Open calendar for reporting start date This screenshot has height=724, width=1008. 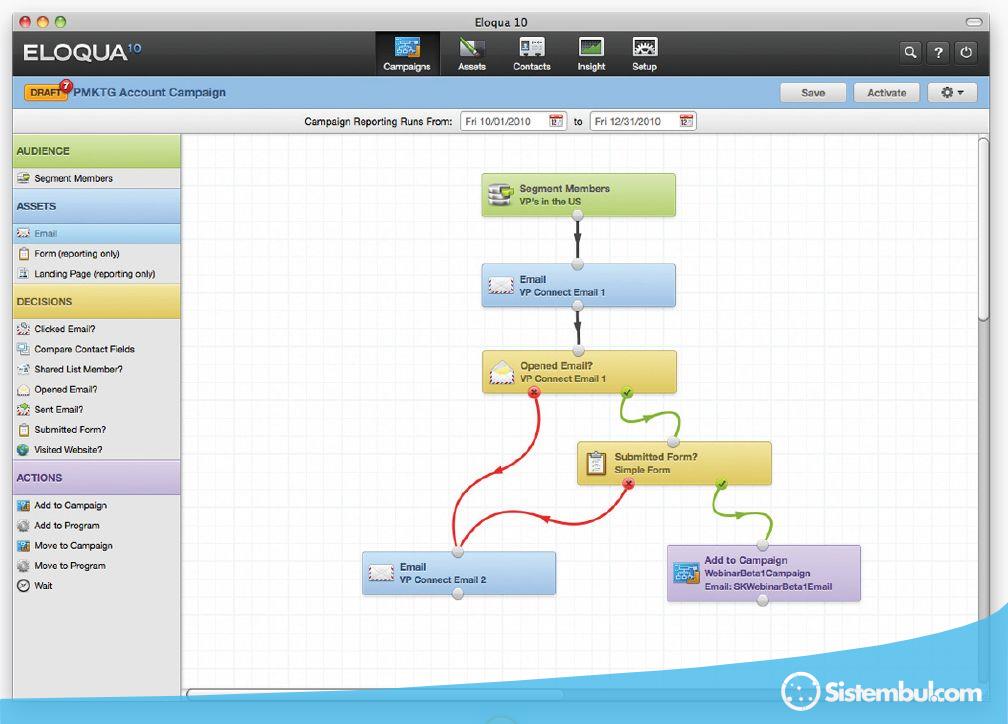click(556, 121)
